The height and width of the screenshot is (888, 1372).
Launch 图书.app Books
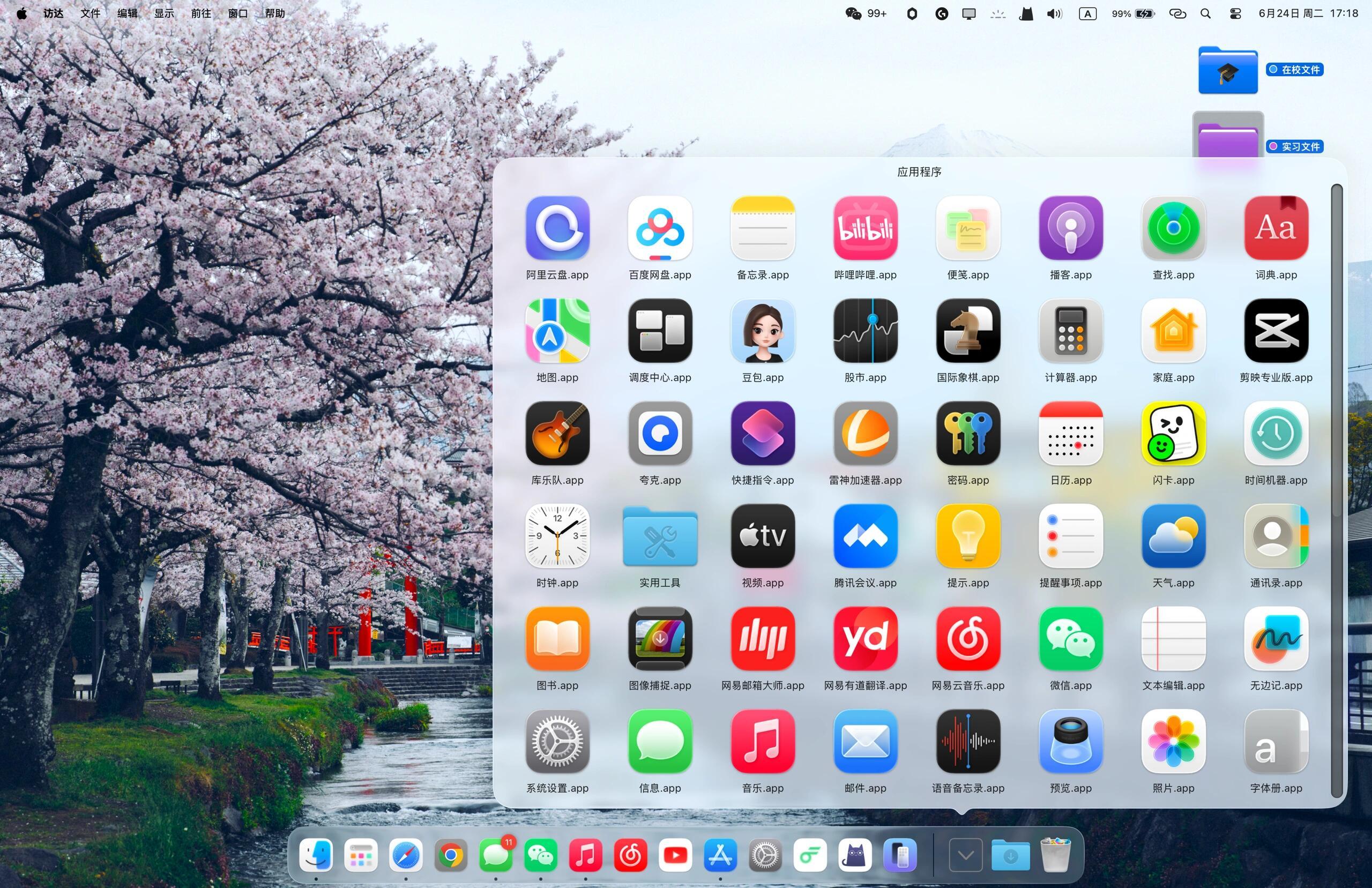click(x=557, y=639)
